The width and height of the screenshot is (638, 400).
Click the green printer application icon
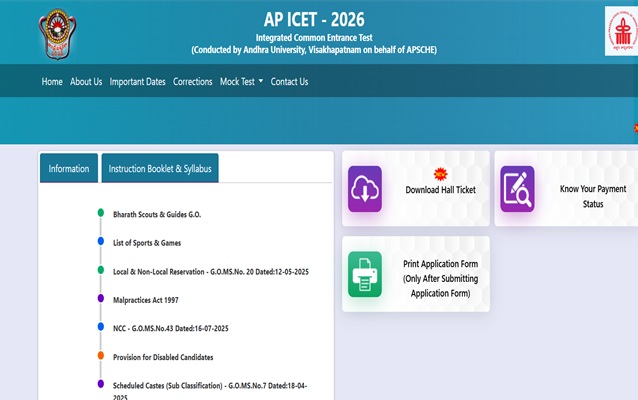pyautogui.click(x=365, y=274)
